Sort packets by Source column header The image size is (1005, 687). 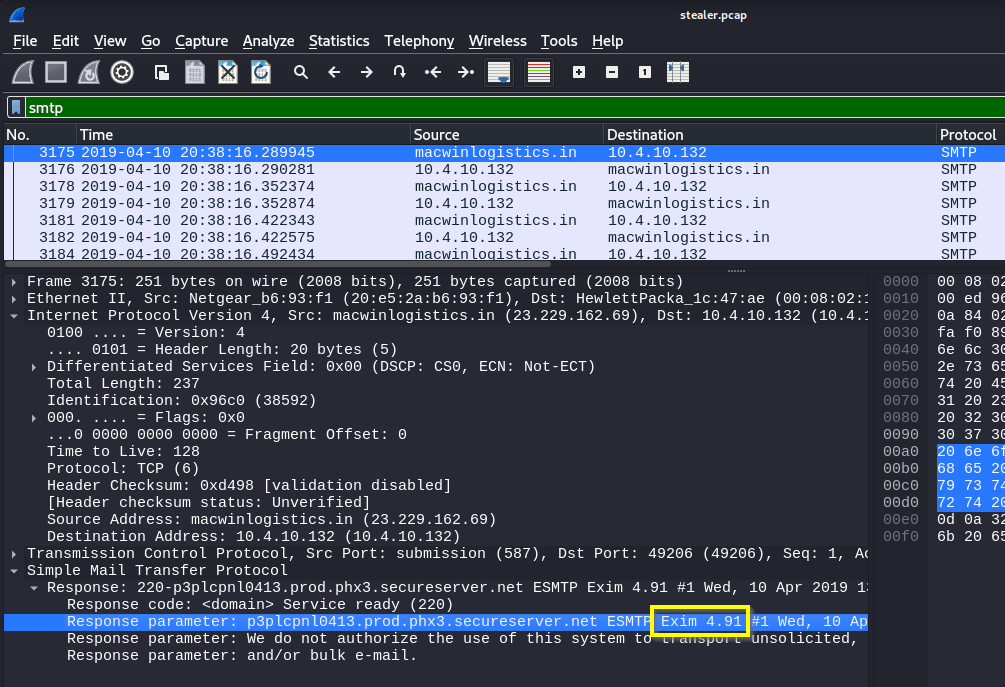(436, 135)
